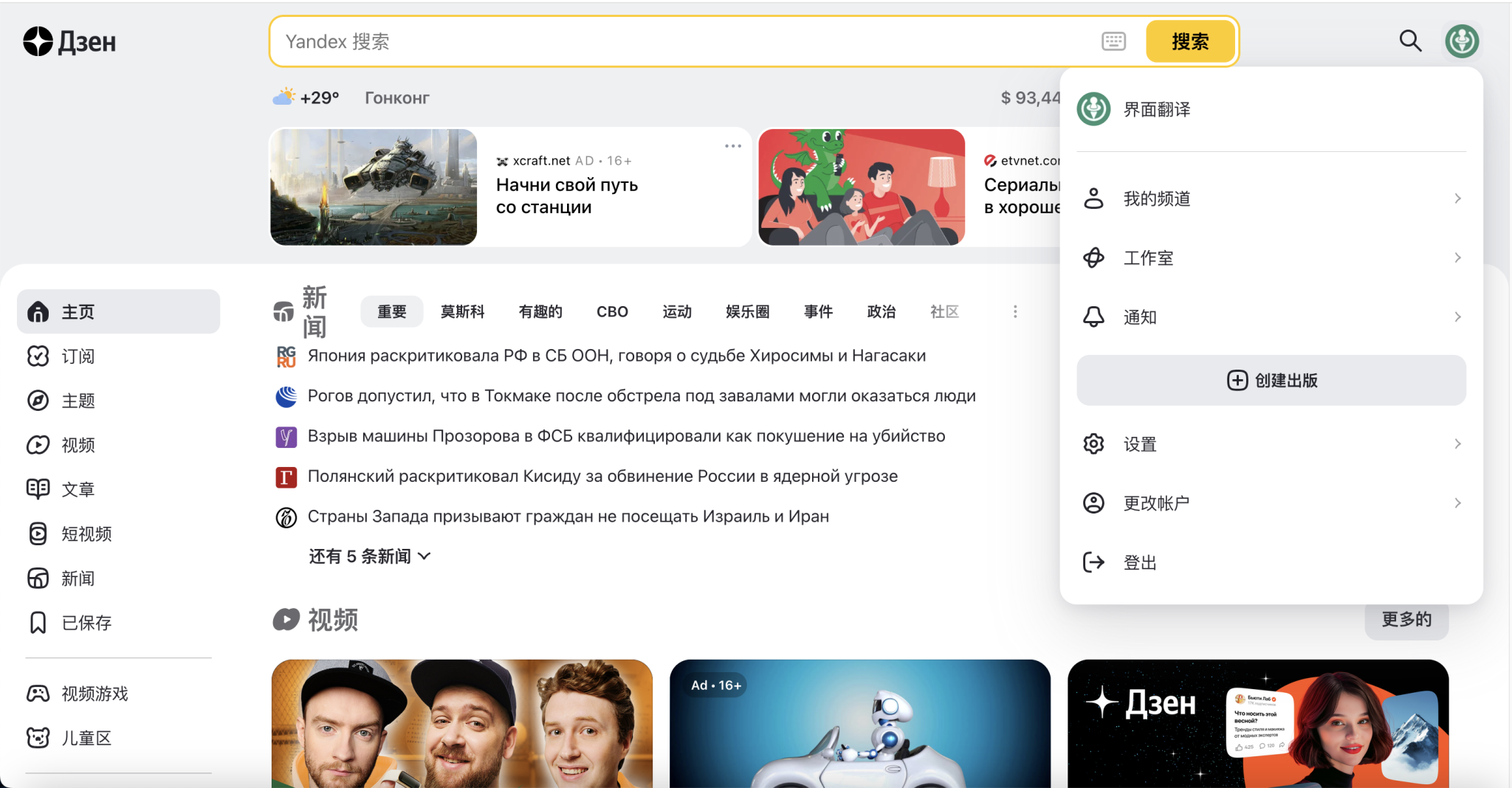Viewport: 1512px width, 788px height.
Task: Click 登出 to sign out
Action: click(x=1139, y=562)
